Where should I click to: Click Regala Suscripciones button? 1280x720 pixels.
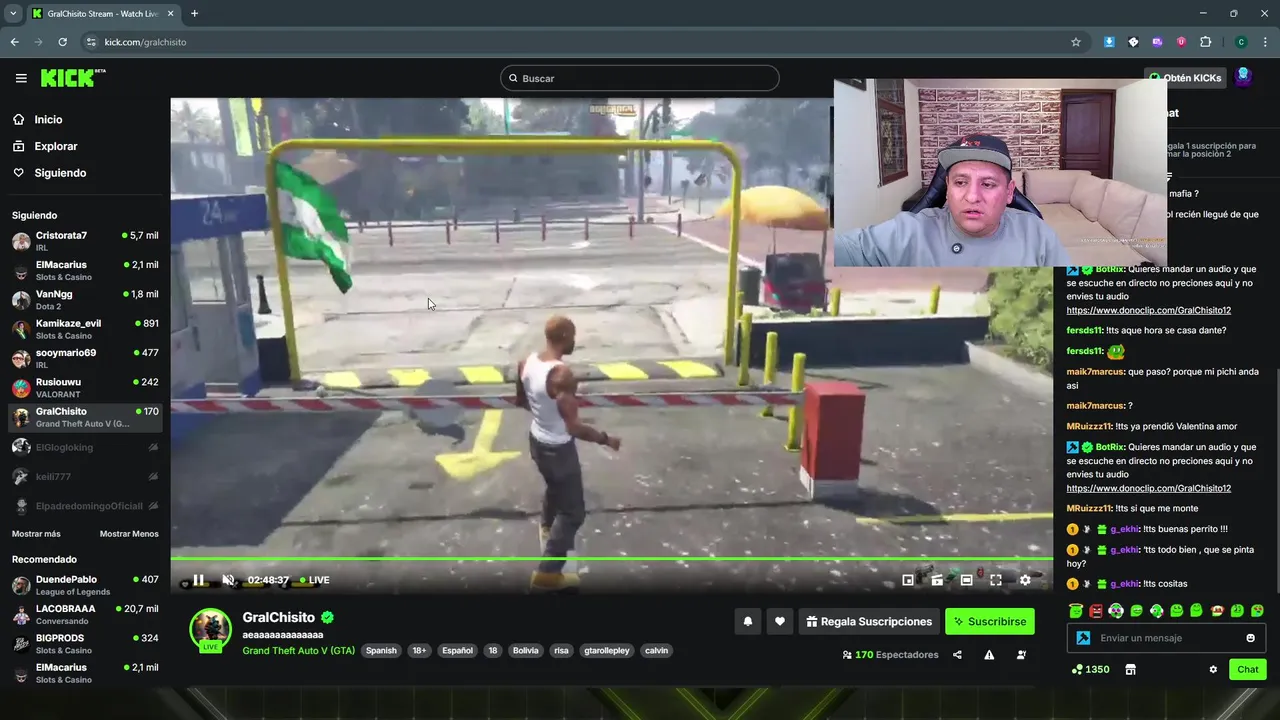869,622
